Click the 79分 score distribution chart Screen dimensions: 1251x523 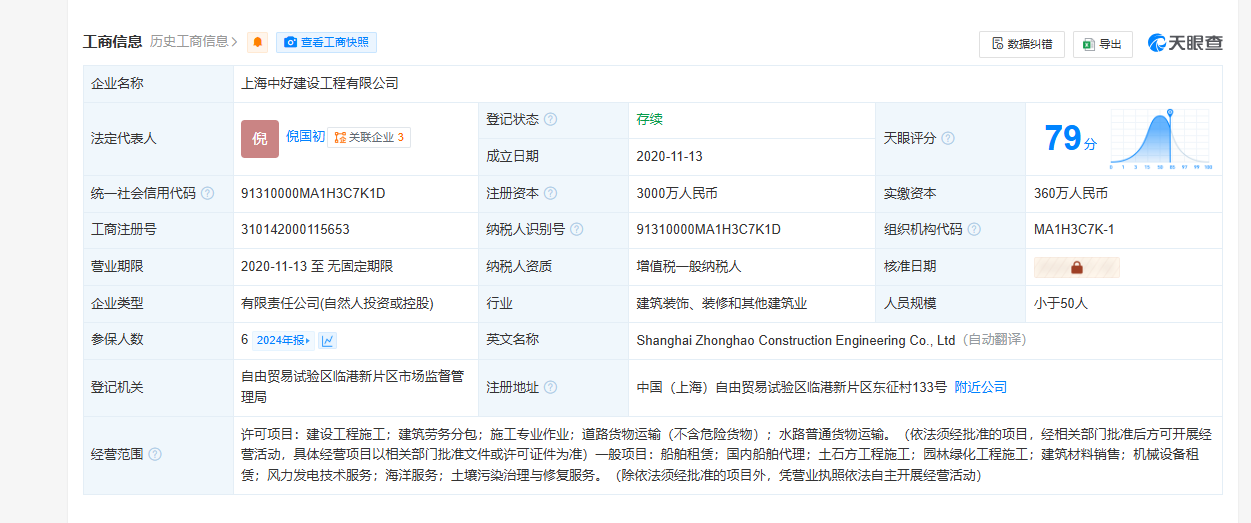(1160, 138)
